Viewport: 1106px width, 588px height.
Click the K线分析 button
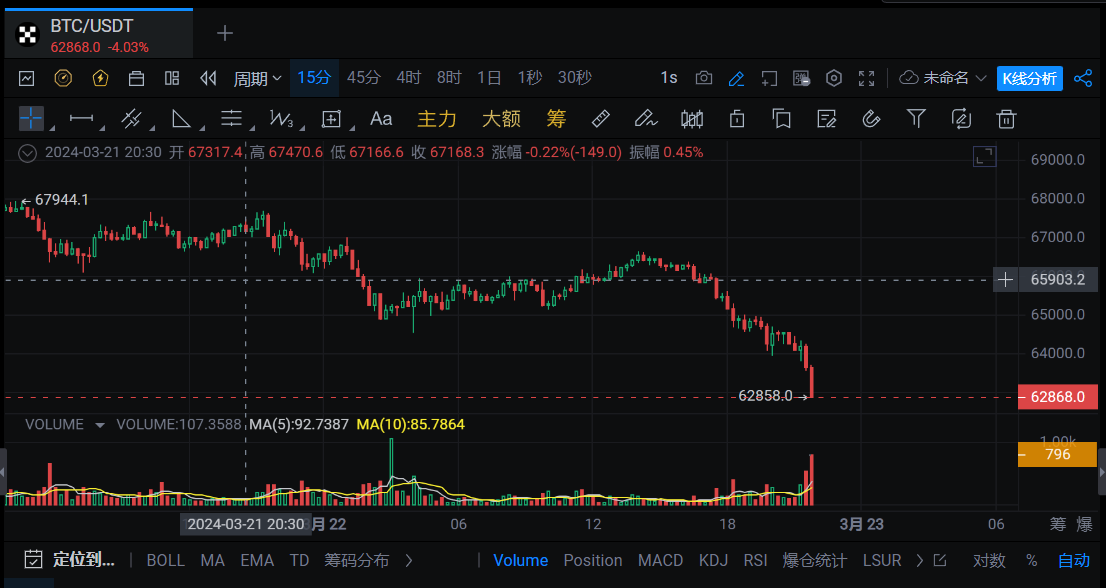pyautogui.click(x=1029, y=78)
